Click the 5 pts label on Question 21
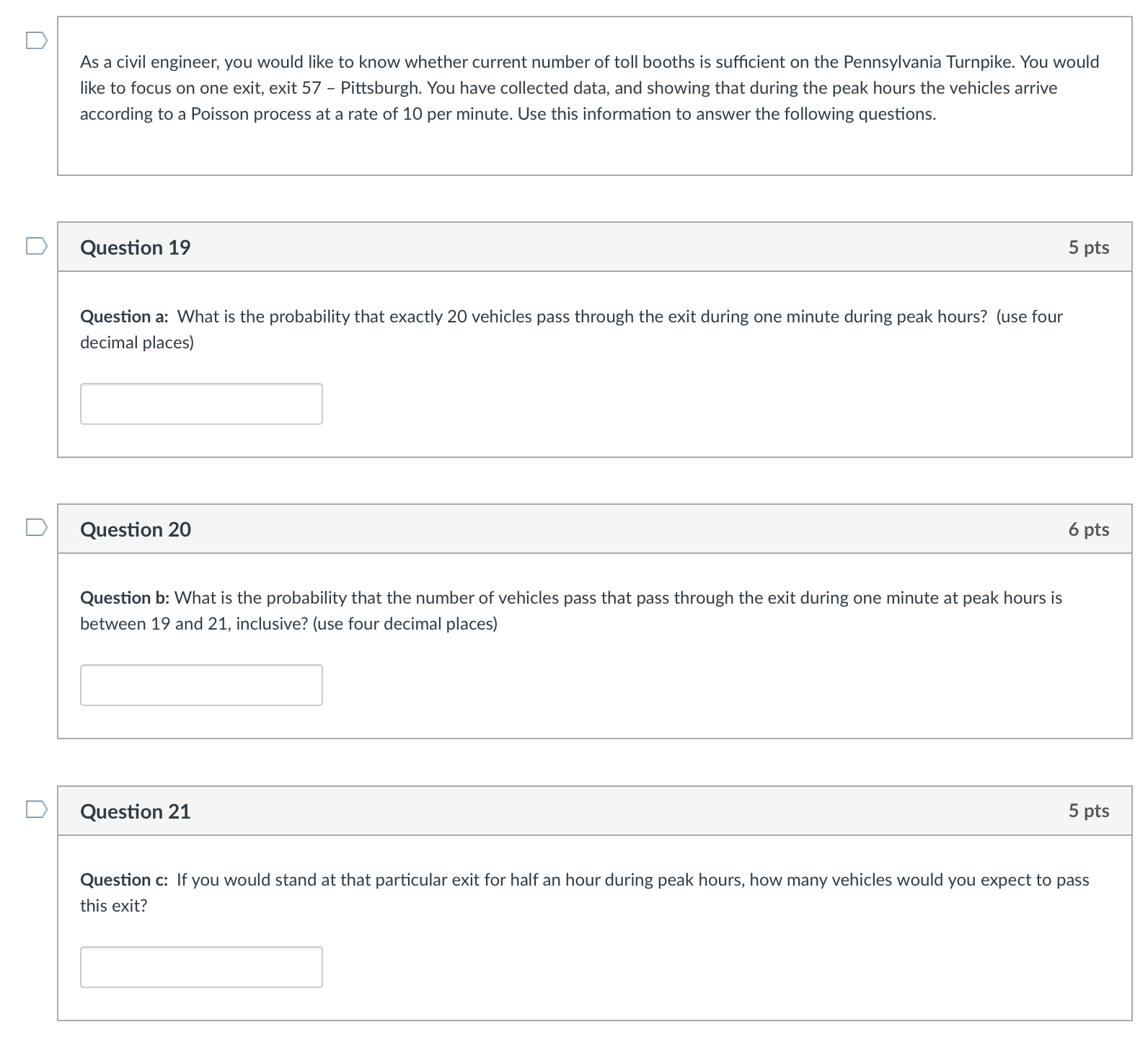1148x1040 pixels. coord(1089,811)
